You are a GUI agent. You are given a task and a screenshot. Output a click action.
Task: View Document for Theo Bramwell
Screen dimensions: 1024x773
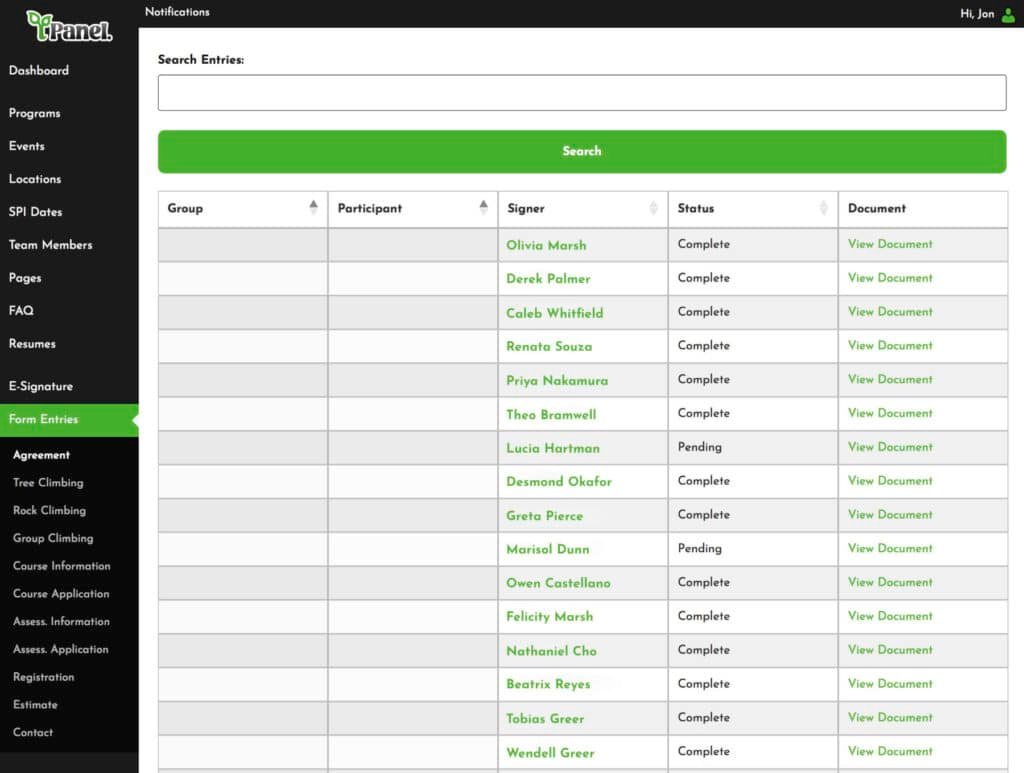pyautogui.click(x=890, y=413)
